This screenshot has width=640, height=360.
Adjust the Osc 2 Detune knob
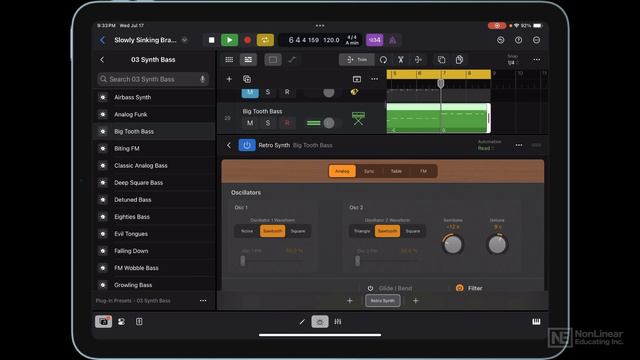click(497, 244)
